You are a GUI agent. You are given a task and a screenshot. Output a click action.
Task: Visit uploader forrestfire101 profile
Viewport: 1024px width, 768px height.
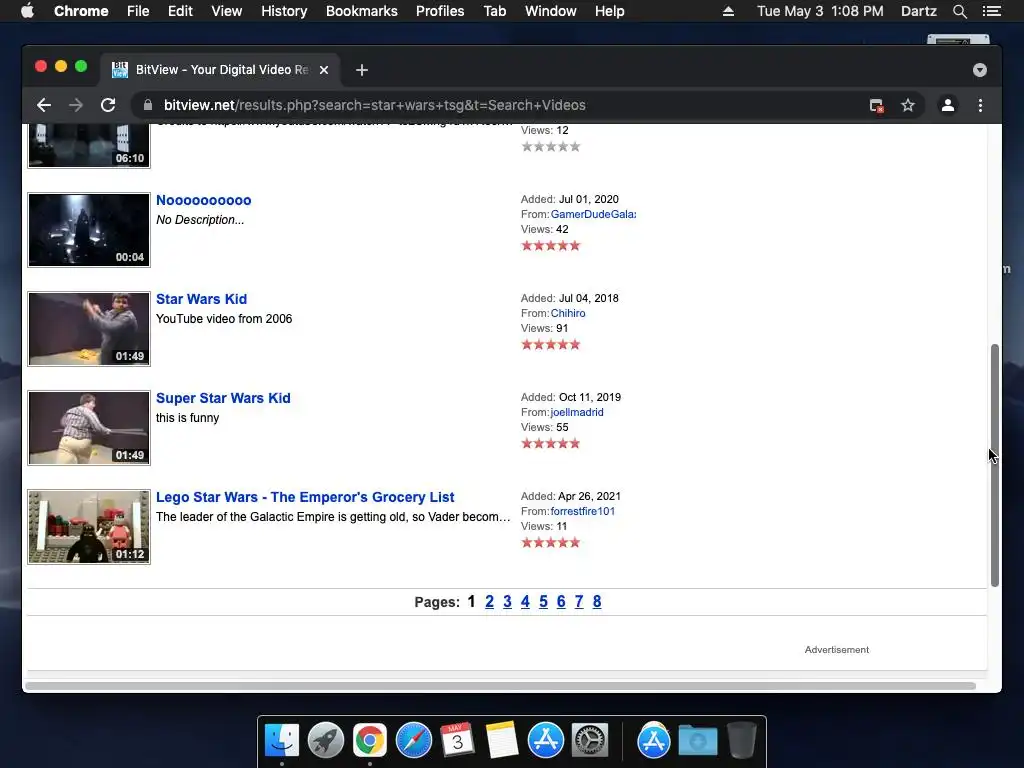pyautogui.click(x=583, y=511)
